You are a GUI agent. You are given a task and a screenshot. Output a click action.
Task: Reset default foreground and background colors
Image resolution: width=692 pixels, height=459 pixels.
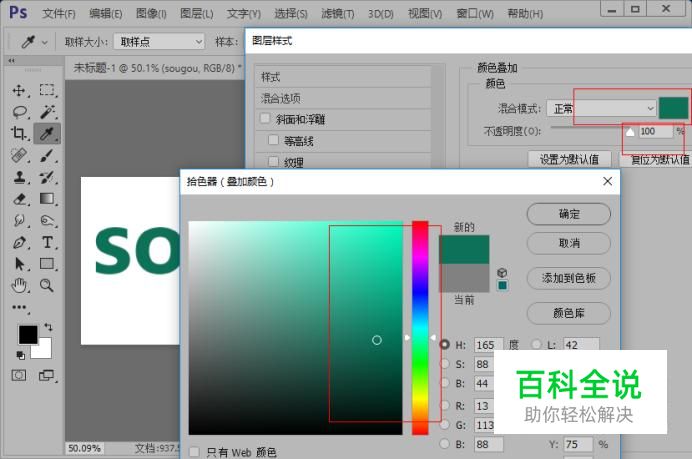tap(20, 355)
